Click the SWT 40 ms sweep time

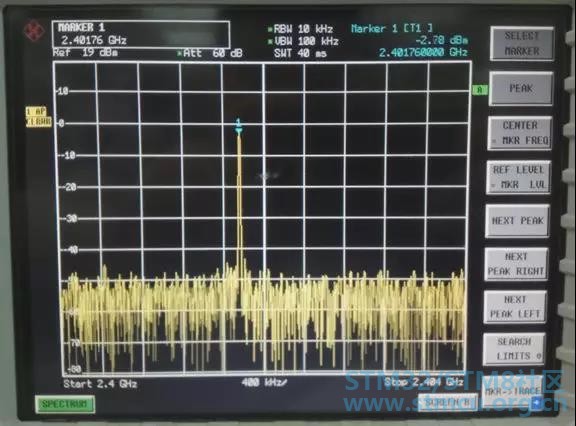(x=300, y=53)
